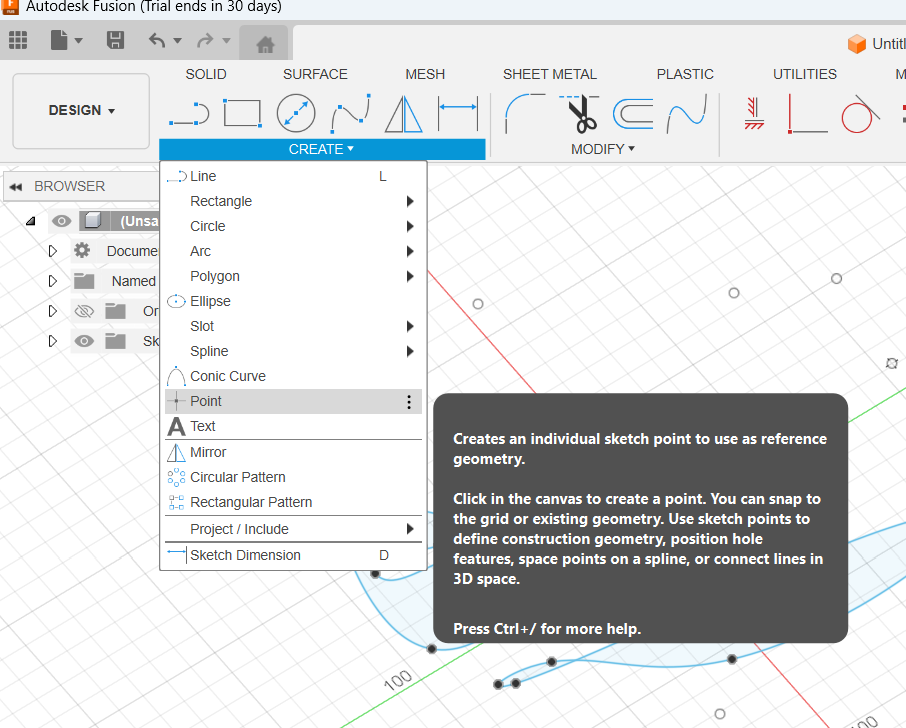Go to the Home tab icon
This screenshot has width=906, height=728.
click(265, 44)
